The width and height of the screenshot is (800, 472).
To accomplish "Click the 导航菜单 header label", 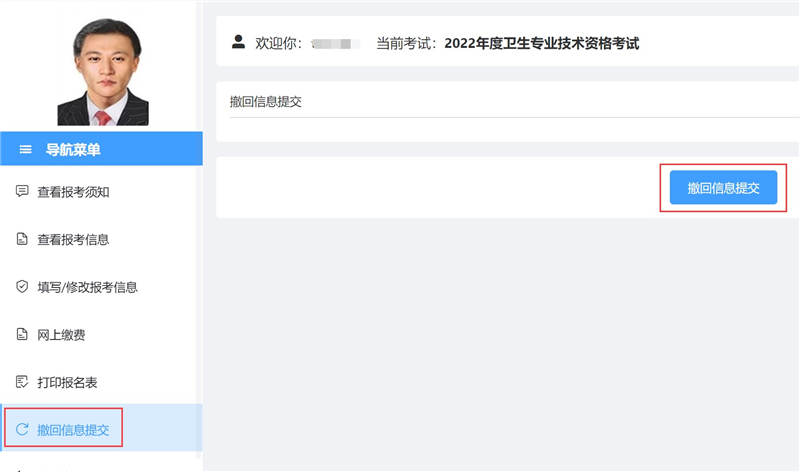I will pyautogui.click(x=73, y=150).
